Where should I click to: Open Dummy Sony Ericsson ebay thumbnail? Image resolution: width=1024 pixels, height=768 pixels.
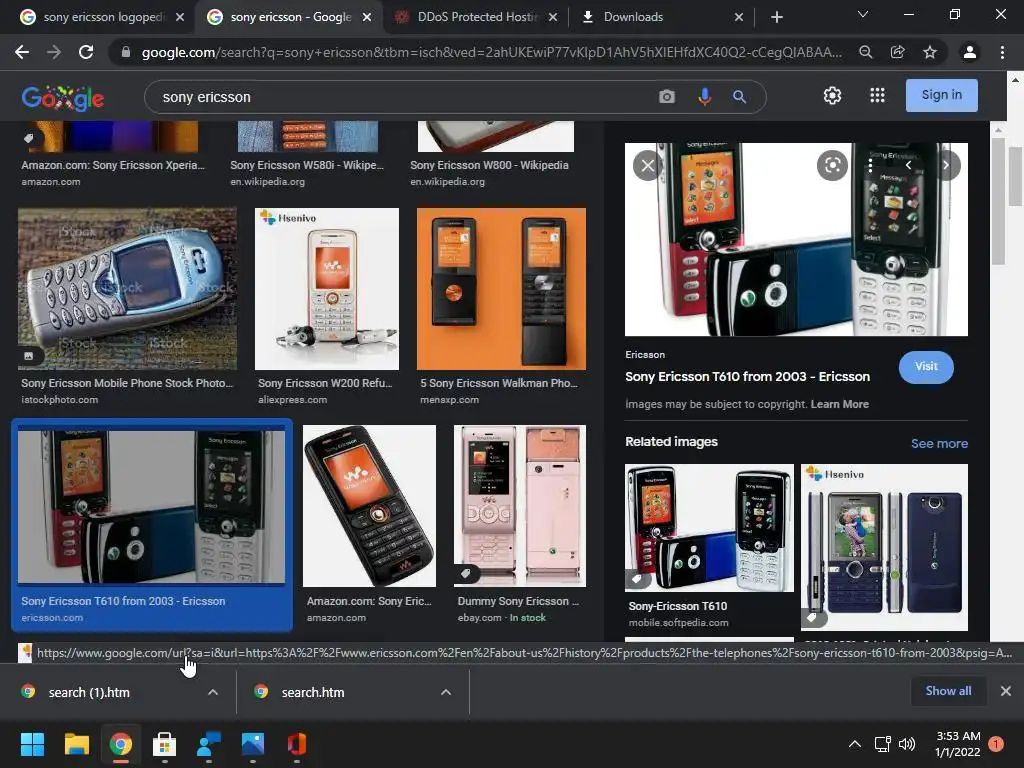[520, 505]
